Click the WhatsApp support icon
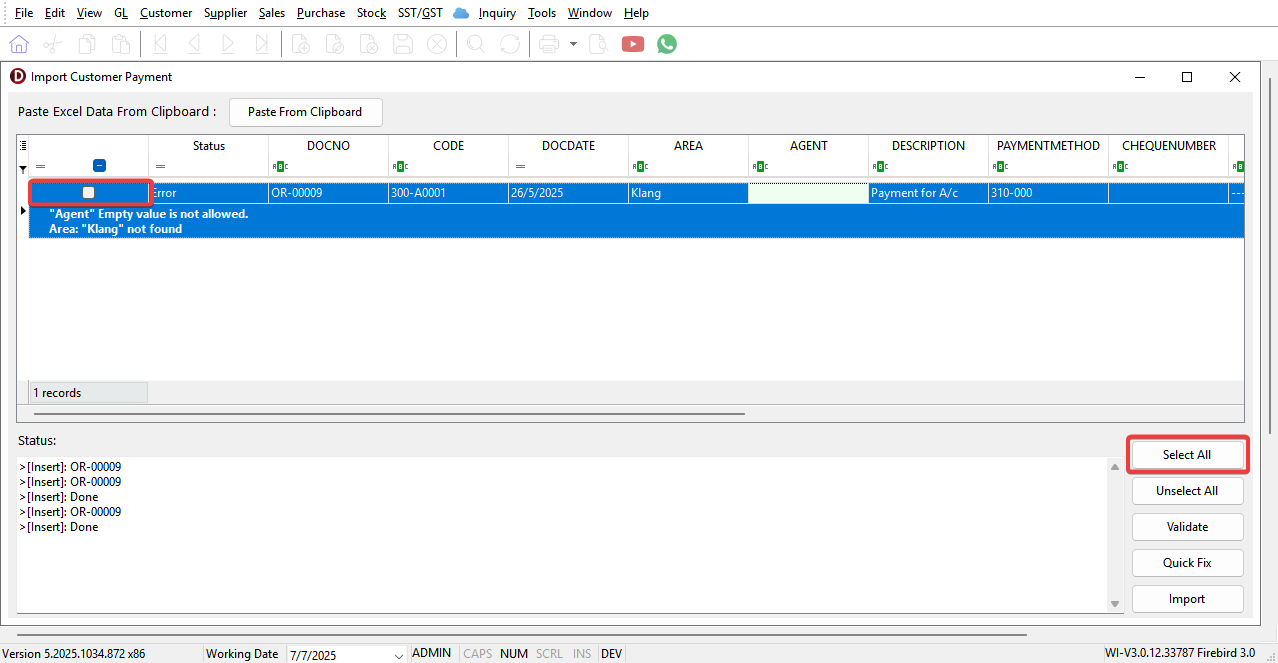The width and height of the screenshot is (1278, 663). click(667, 44)
